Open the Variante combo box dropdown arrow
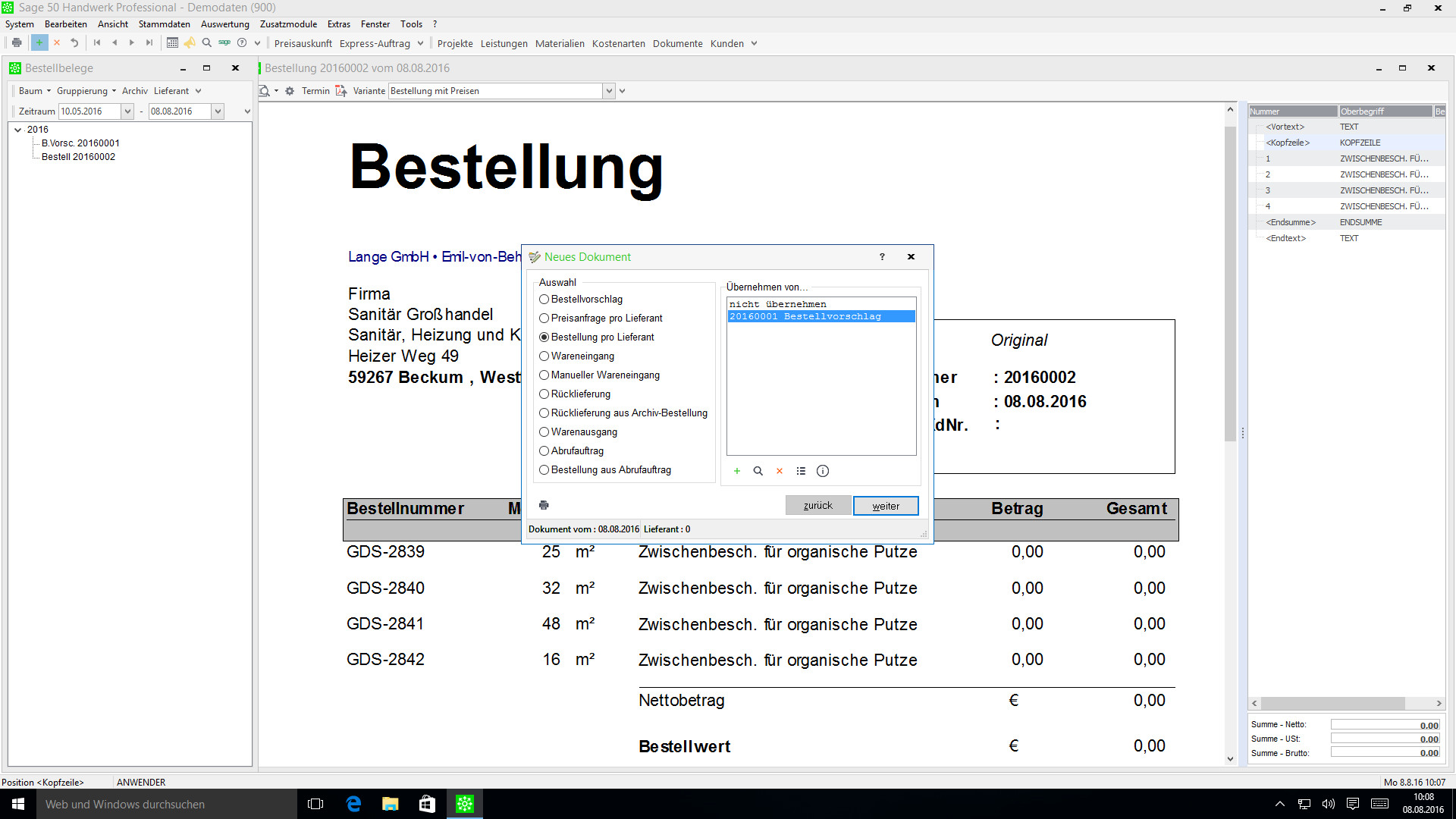The width and height of the screenshot is (1456, 819). point(608,91)
